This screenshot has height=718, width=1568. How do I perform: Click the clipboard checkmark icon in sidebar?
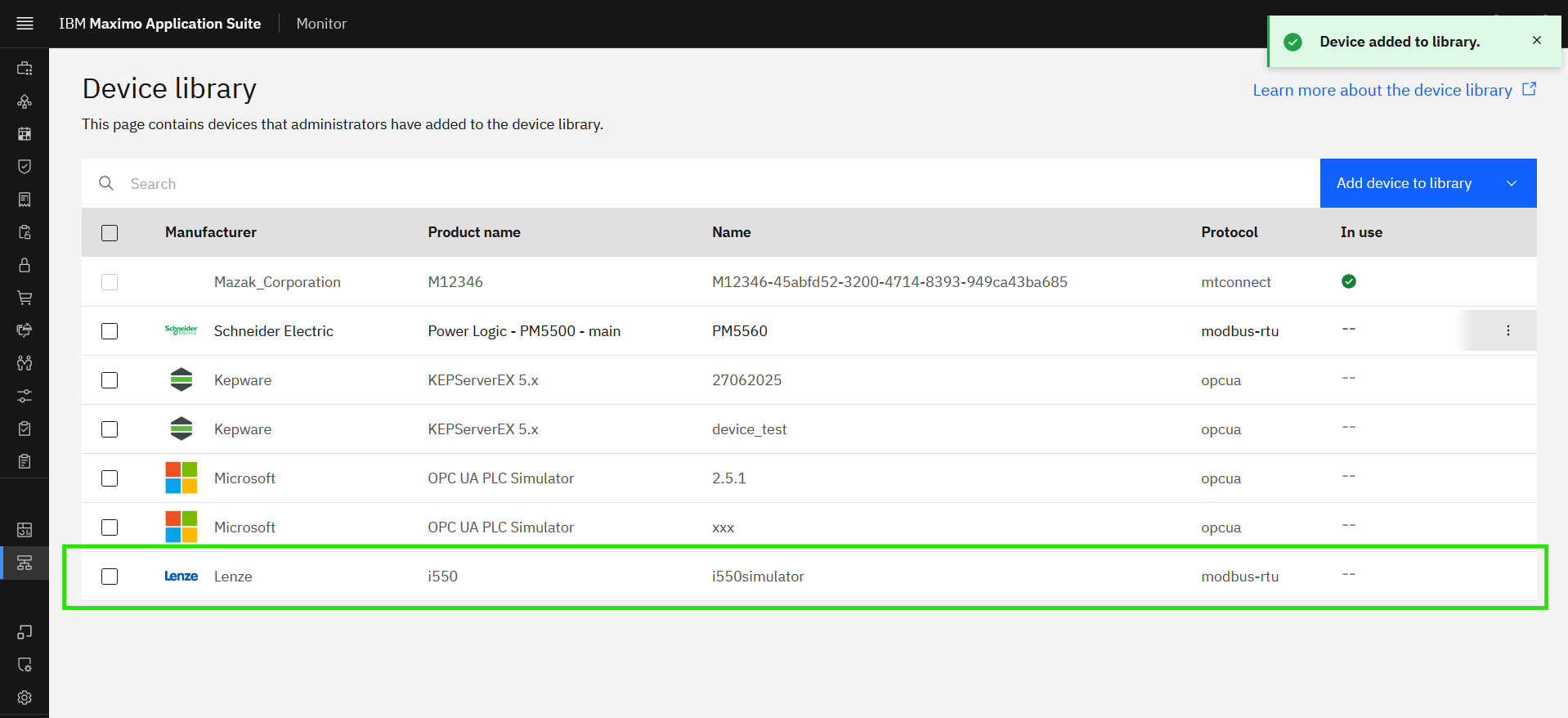click(25, 429)
